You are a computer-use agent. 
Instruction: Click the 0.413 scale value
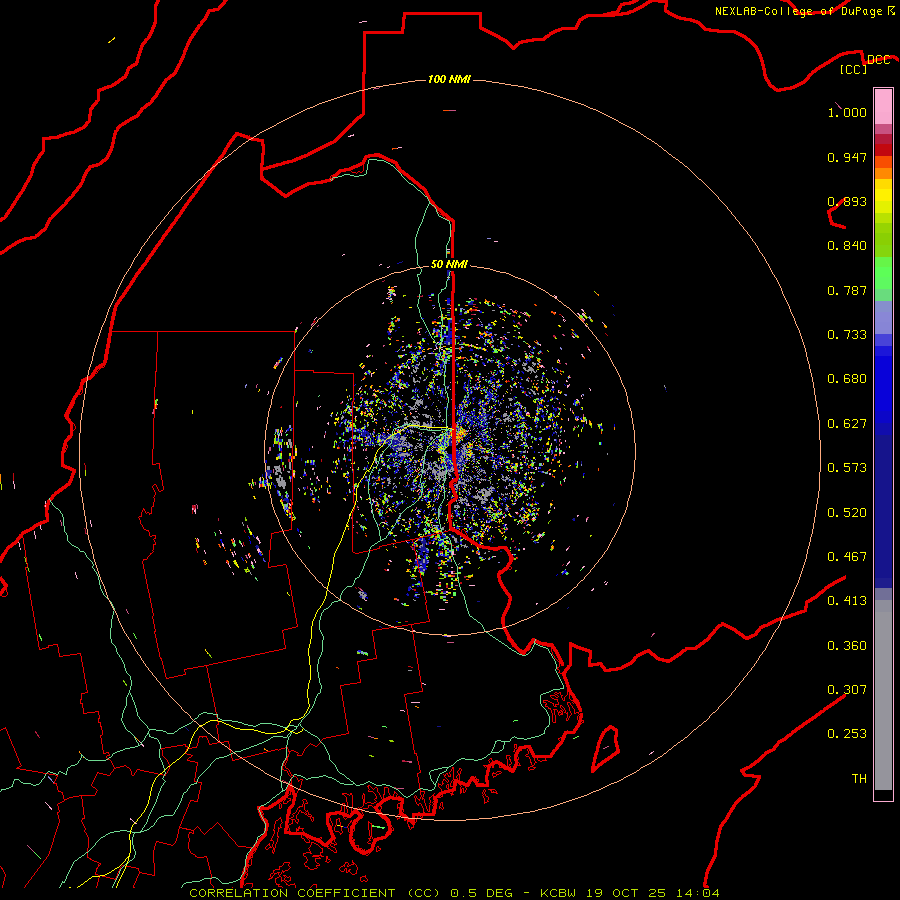[847, 601]
